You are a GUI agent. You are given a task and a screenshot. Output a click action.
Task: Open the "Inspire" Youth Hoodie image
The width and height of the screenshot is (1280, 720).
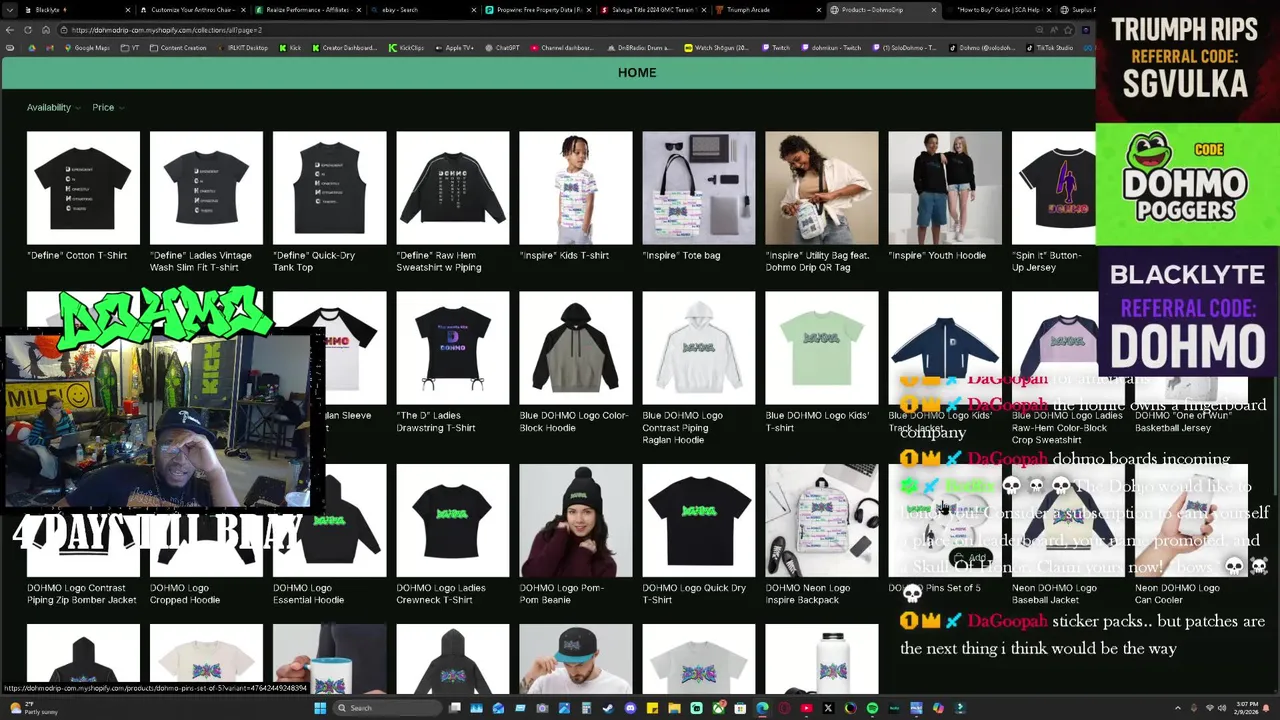click(944, 188)
